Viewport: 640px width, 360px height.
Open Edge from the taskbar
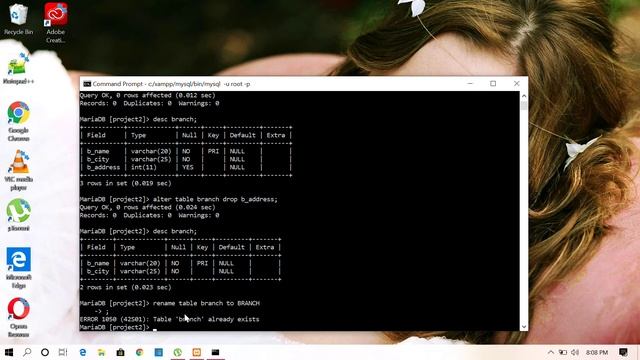(83, 352)
